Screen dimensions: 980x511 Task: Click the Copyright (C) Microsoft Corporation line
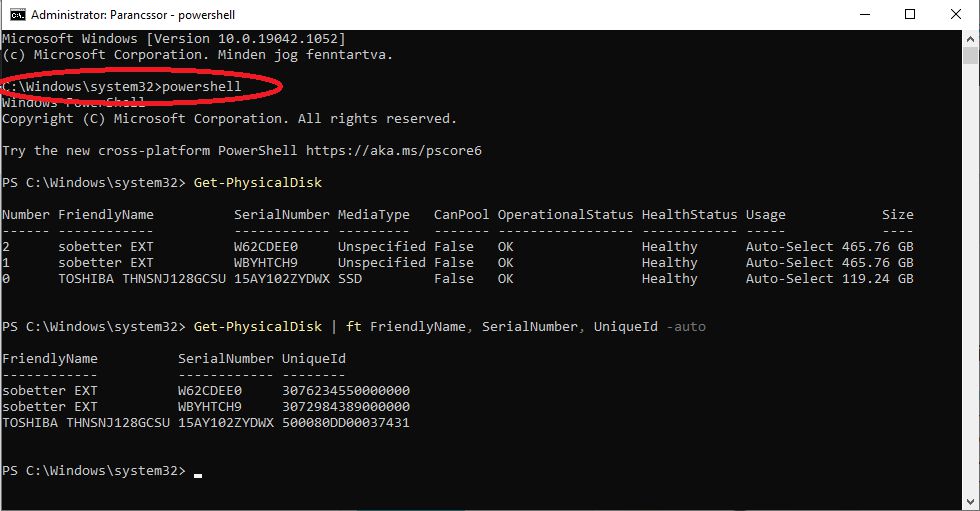[x=229, y=119]
